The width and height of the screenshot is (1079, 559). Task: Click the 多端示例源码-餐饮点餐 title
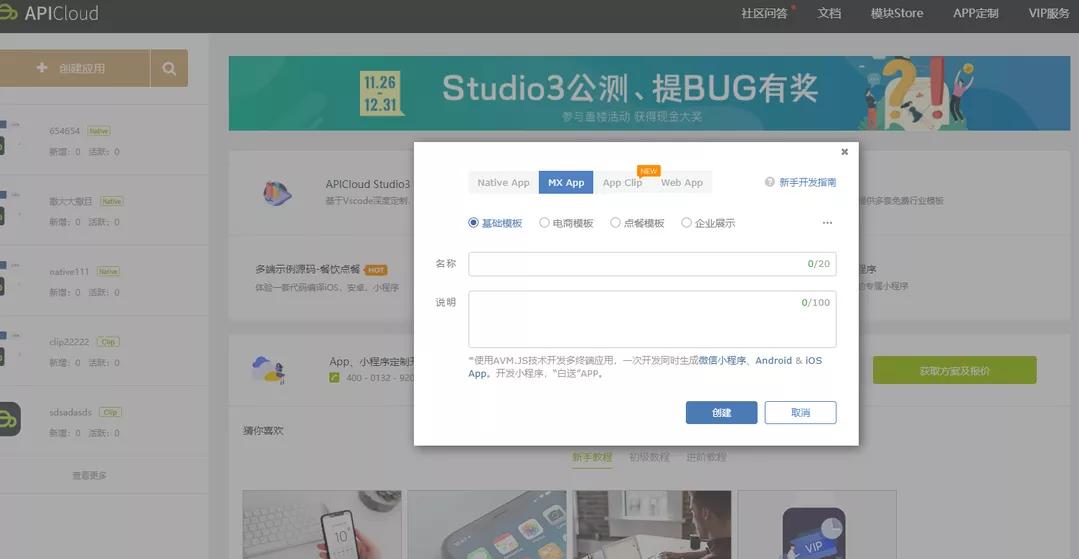(x=308, y=269)
